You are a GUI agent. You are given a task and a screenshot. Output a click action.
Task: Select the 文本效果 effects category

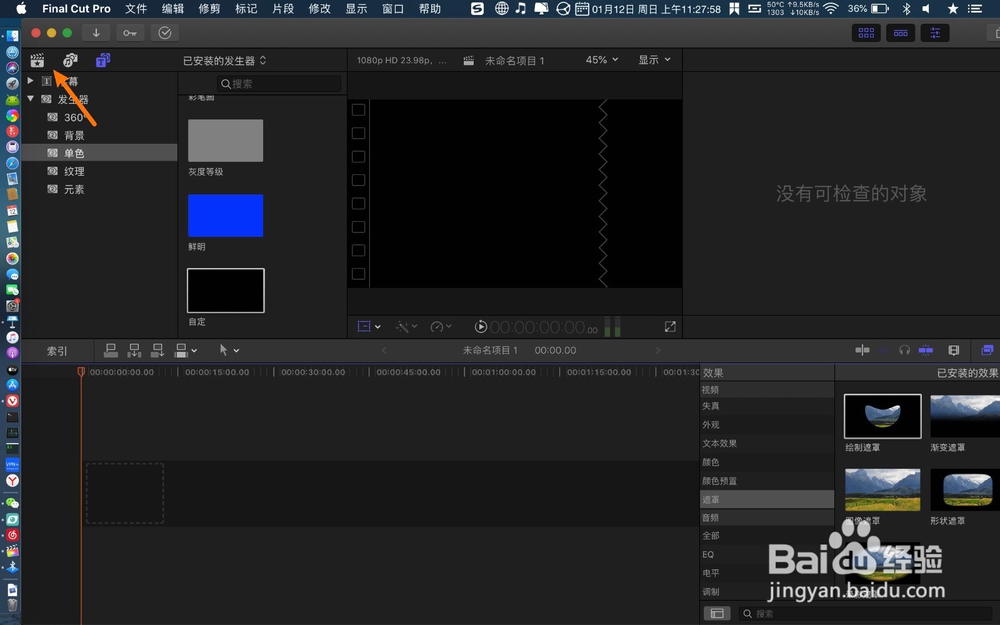(767, 443)
